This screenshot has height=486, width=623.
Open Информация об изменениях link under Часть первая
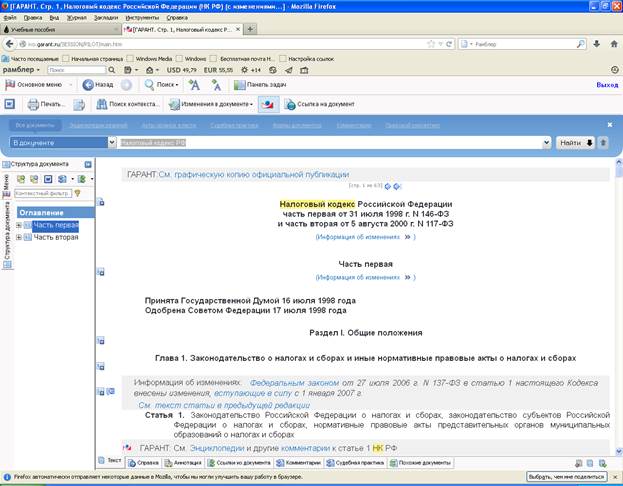[x=365, y=277]
